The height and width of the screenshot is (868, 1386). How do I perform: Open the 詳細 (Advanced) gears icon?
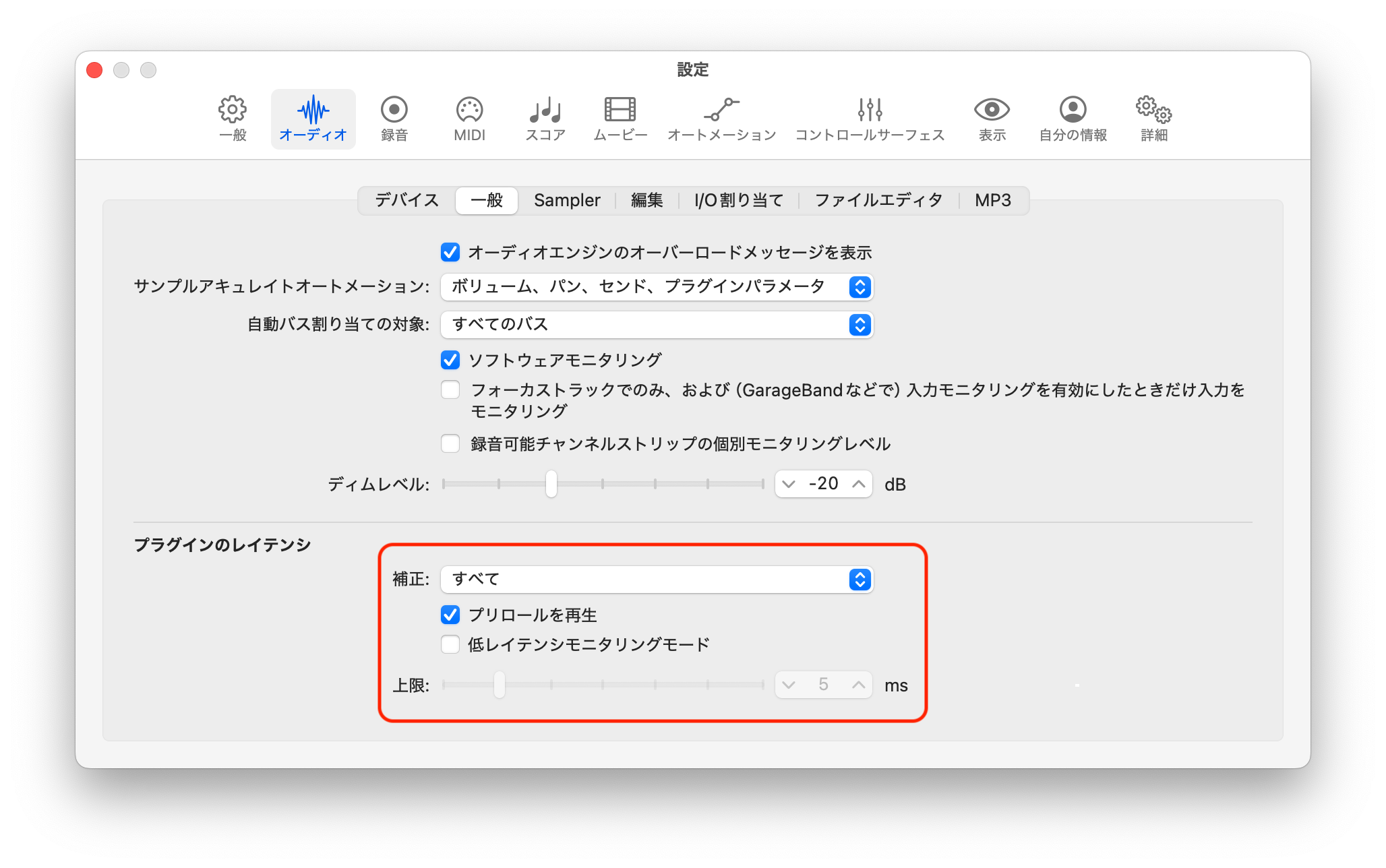coord(1153,118)
